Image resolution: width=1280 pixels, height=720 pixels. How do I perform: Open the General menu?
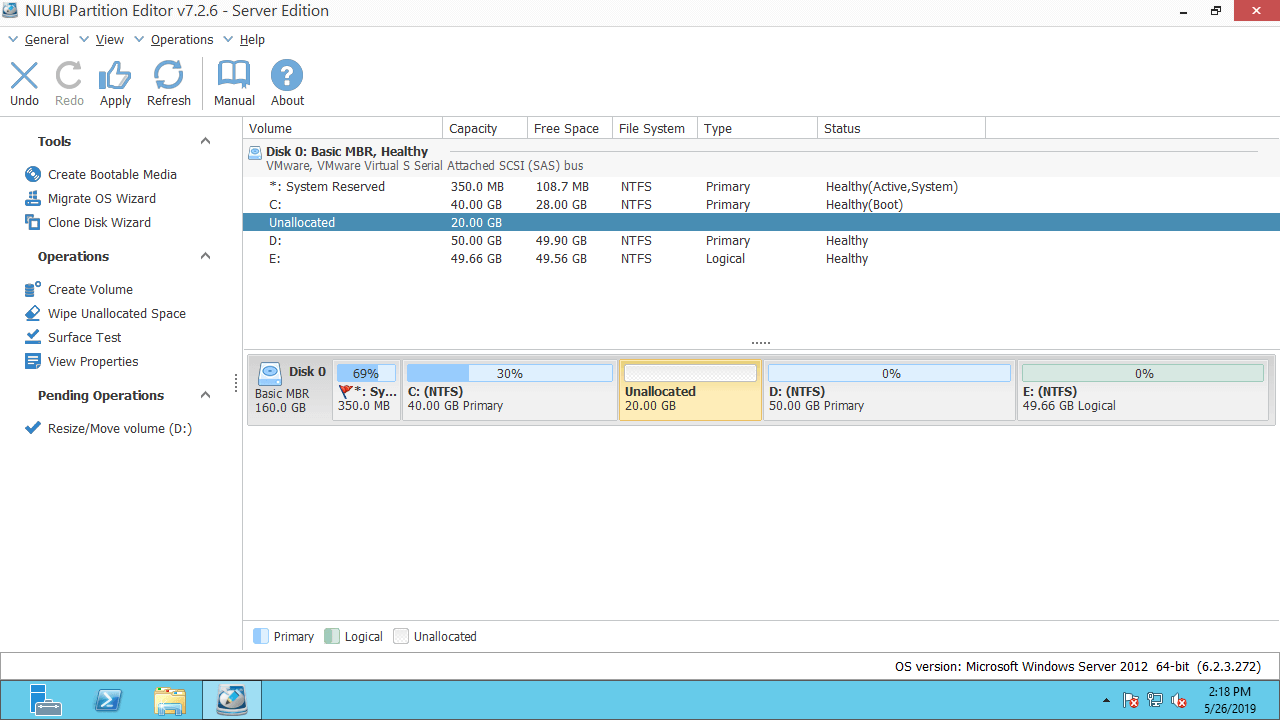click(x=46, y=39)
